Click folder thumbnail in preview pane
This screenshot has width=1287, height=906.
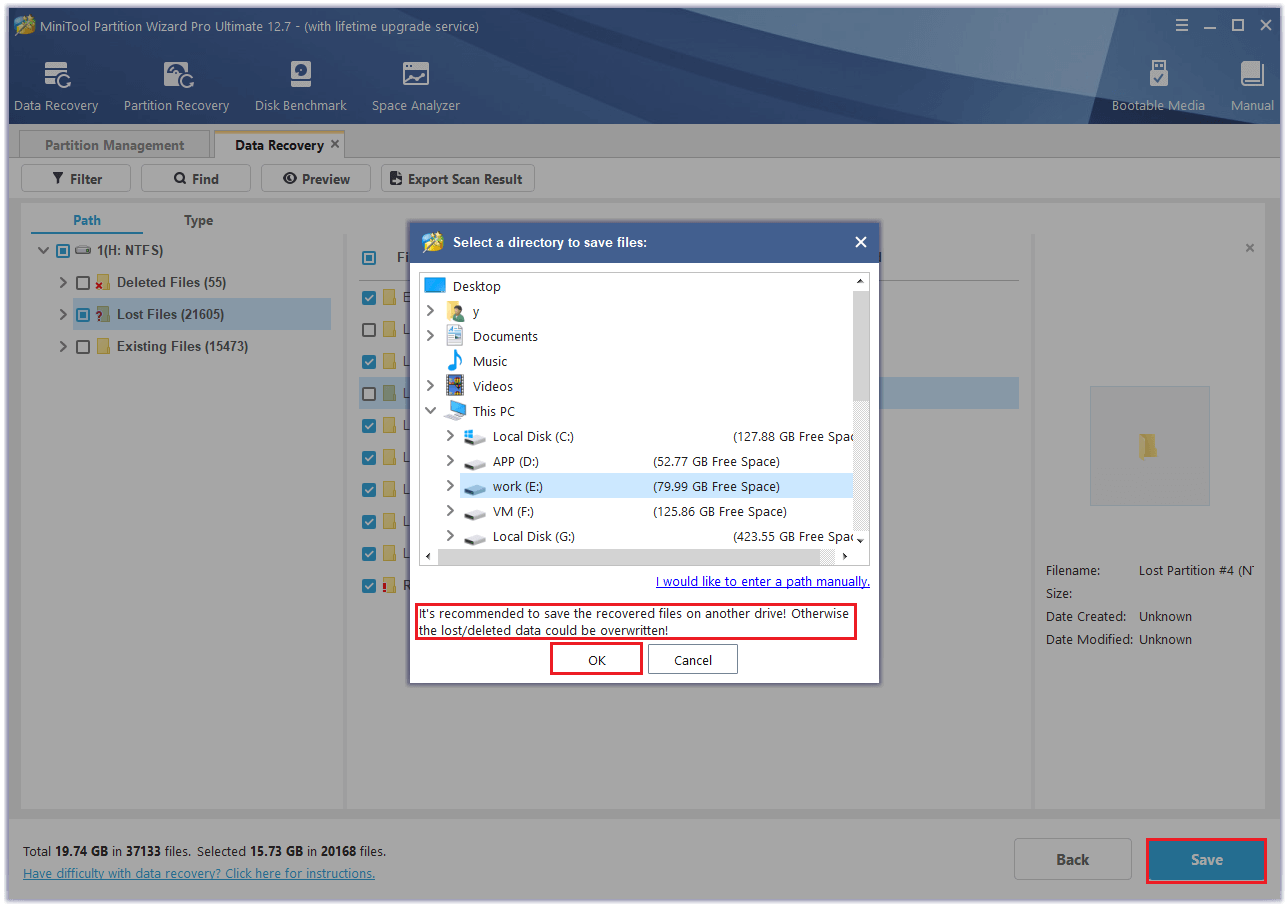[1149, 446]
